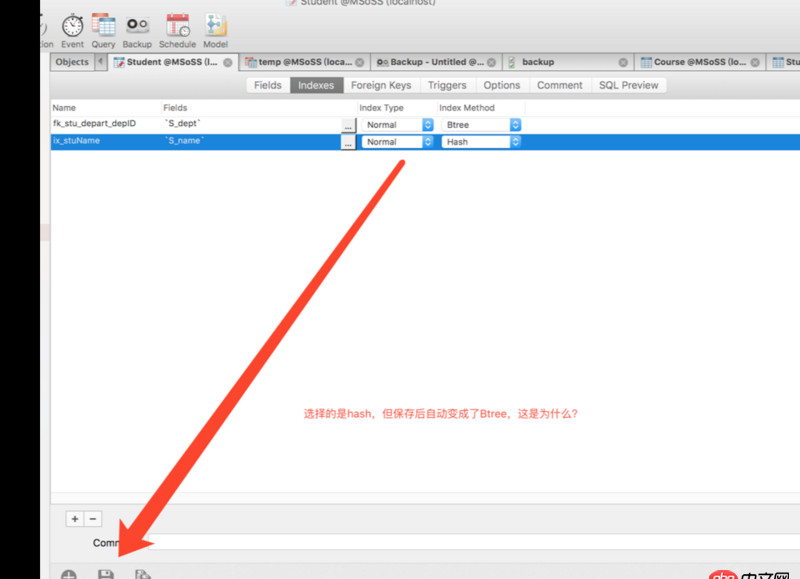Close the Backup - Untitled tab
This screenshot has height=579, width=800.
tap(491, 62)
